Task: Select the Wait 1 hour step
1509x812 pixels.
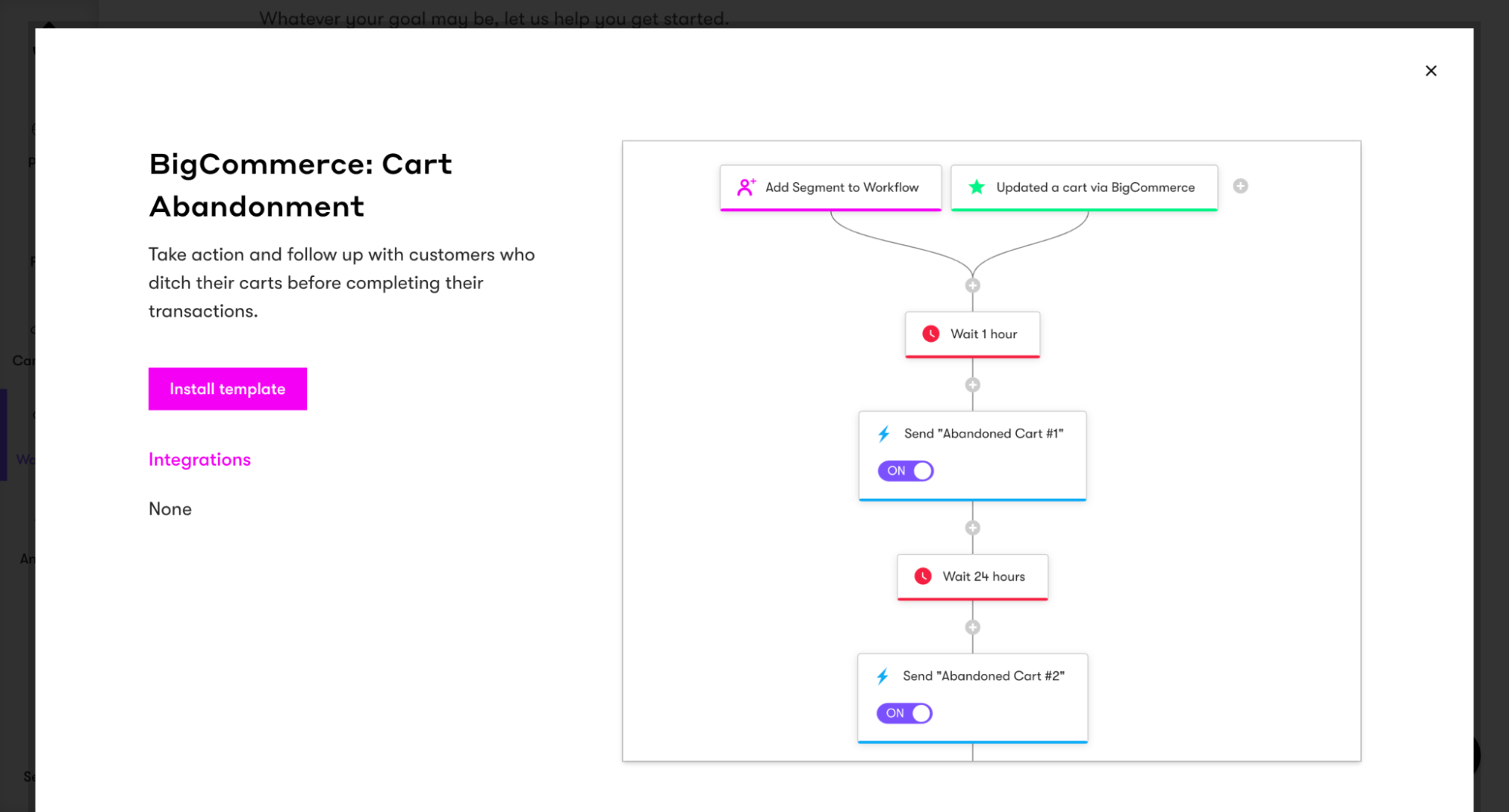Action: [x=972, y=334]
